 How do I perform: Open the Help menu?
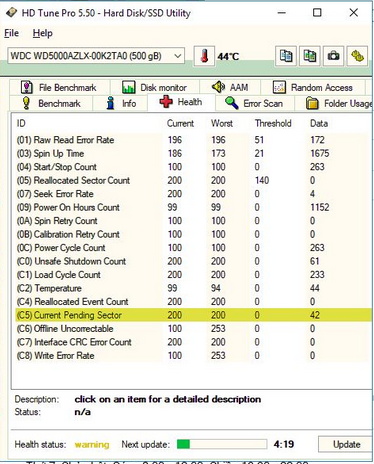point(42,33)
